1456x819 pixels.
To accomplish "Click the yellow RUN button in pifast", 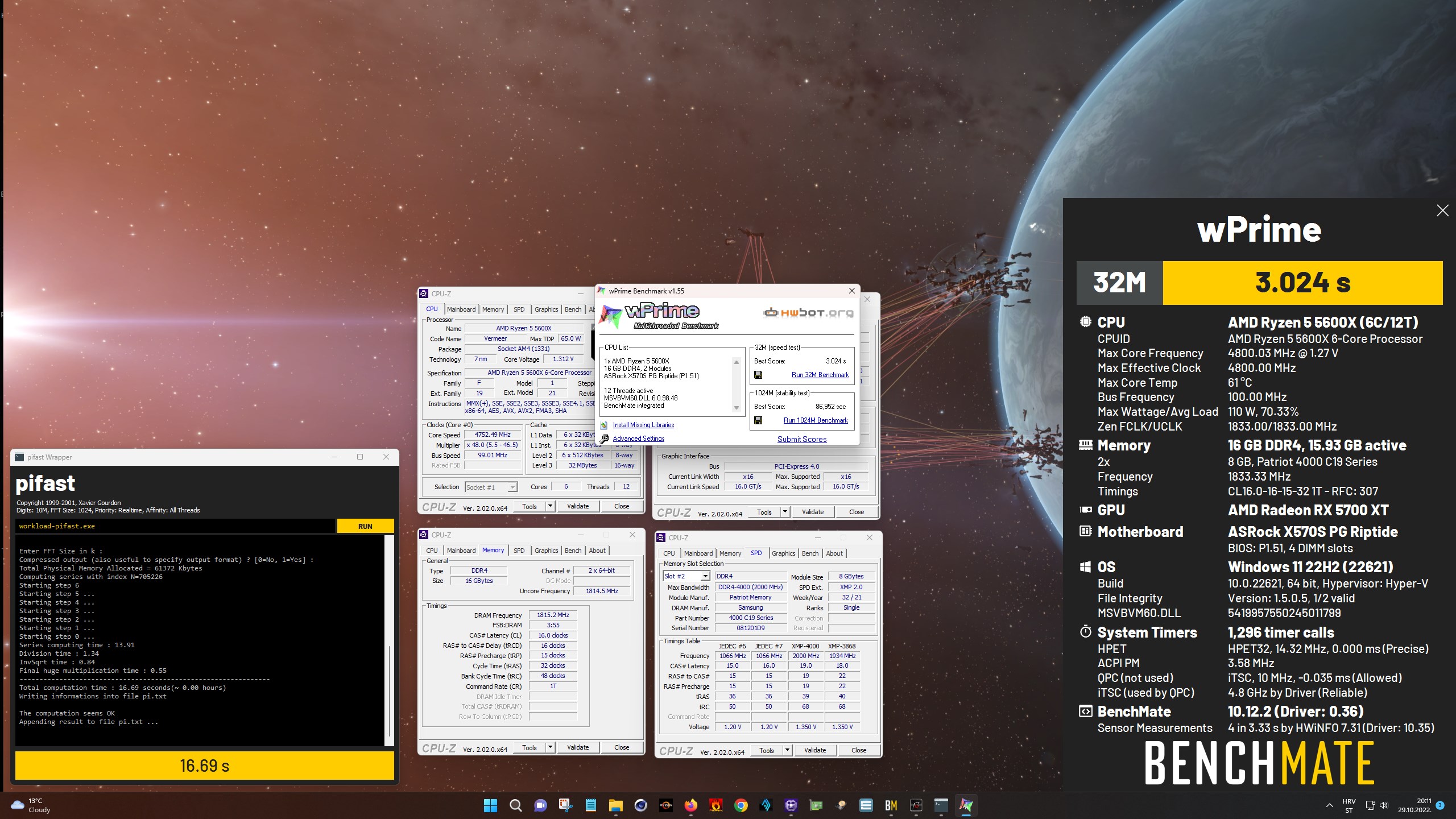I will 365,526.
